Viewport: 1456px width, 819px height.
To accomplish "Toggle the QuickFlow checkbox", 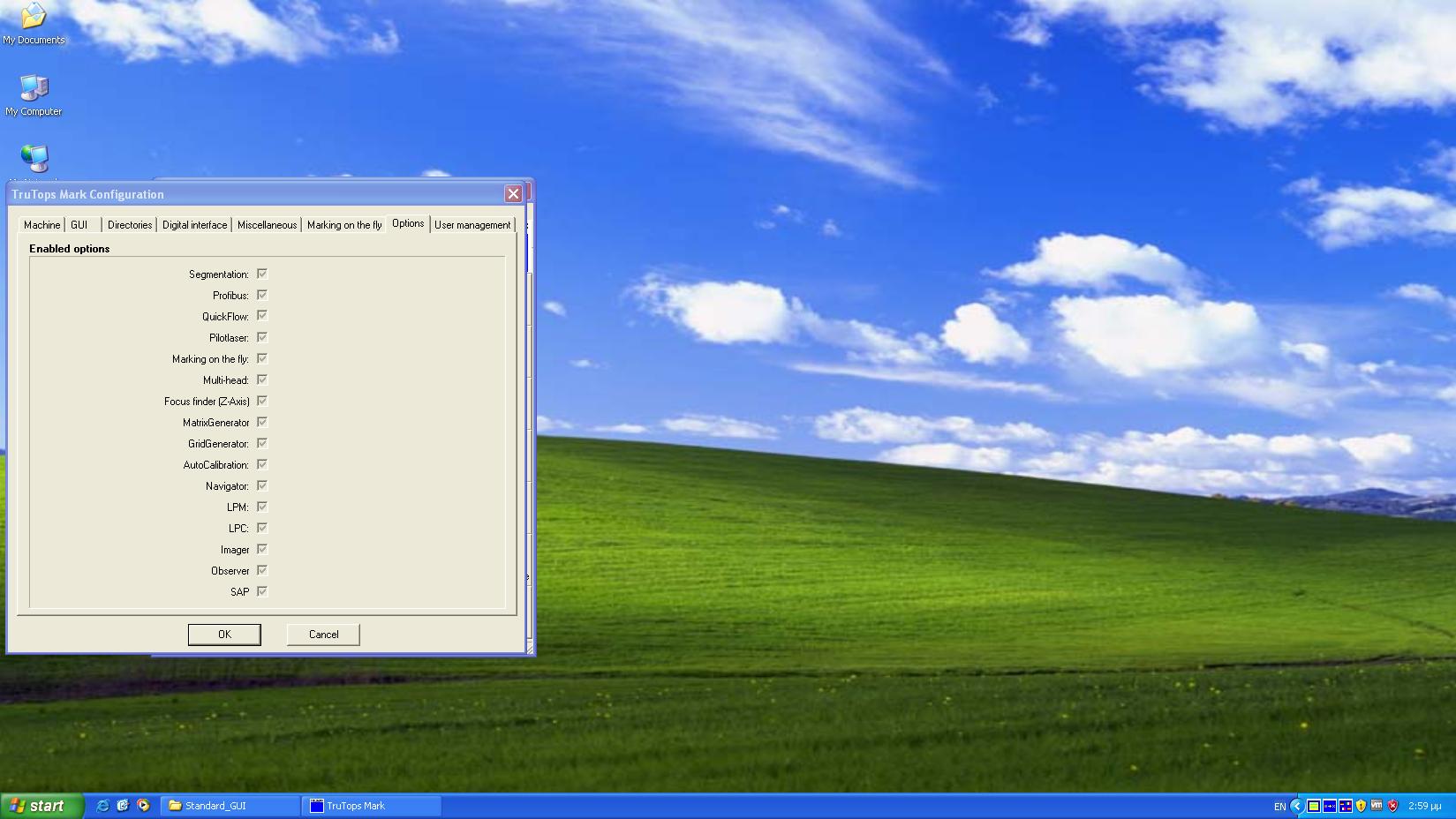I will point(262,316).
